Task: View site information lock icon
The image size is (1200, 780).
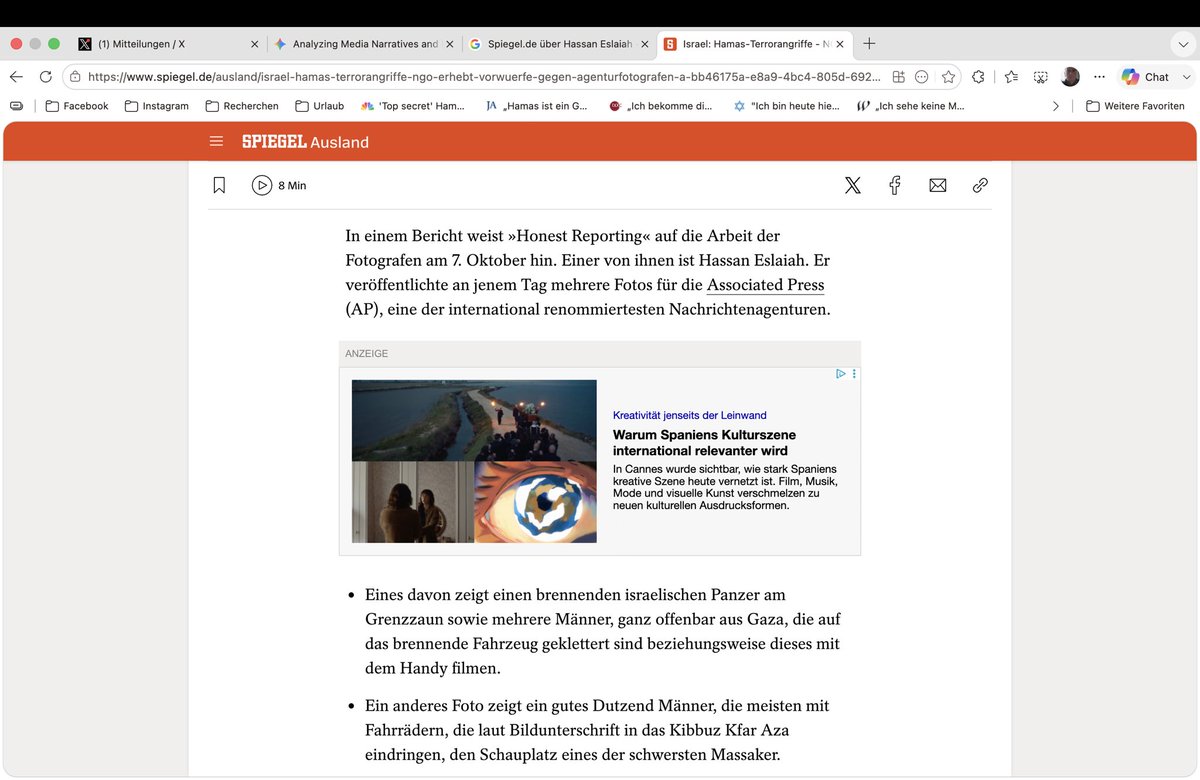Action: (75, 77)
